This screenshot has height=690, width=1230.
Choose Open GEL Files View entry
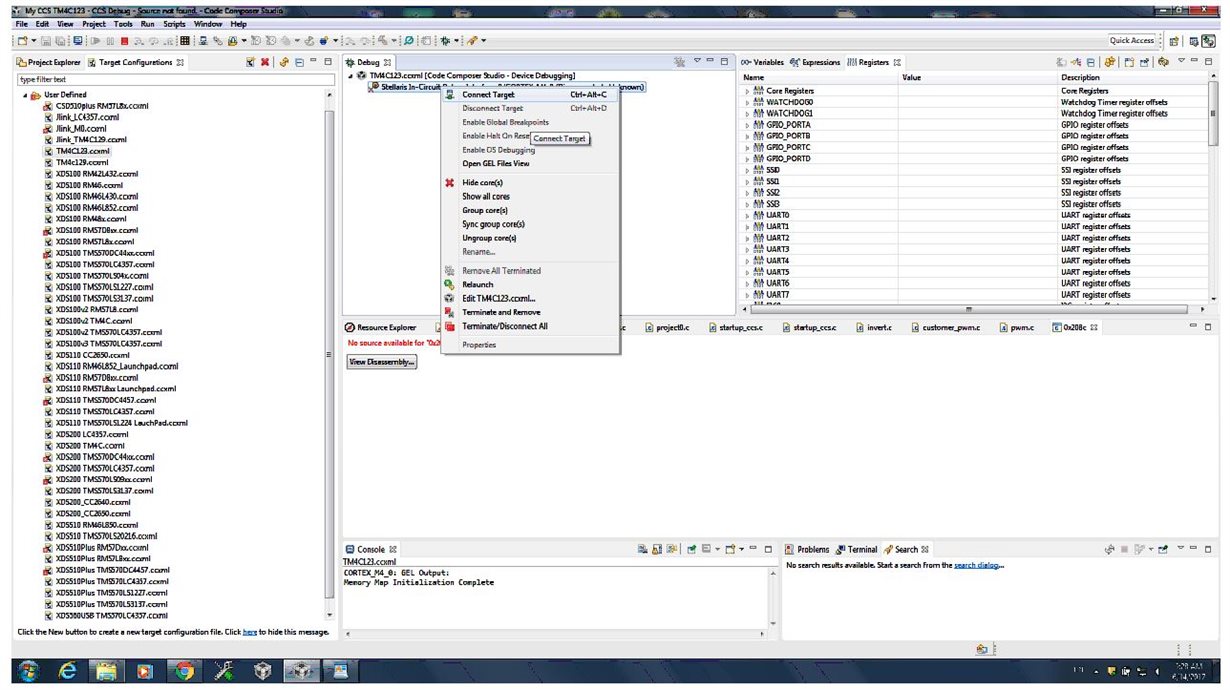(x=530, y=163)
